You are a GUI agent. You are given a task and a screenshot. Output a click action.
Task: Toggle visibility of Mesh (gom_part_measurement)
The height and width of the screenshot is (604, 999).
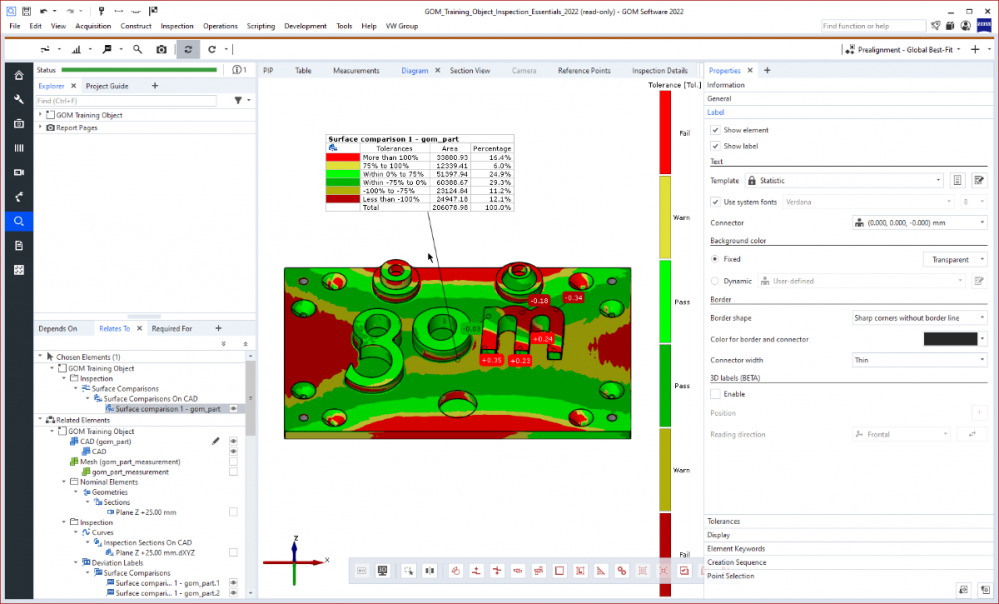tap(233, 461)
